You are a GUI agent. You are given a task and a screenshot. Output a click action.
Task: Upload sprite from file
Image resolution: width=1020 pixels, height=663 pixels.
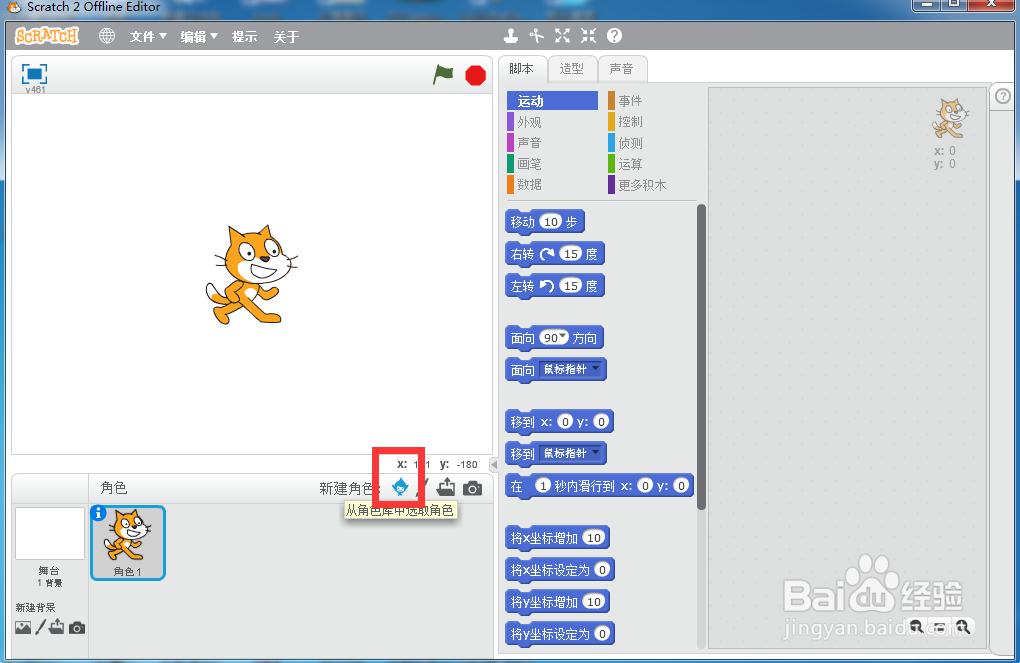[446, 487]
